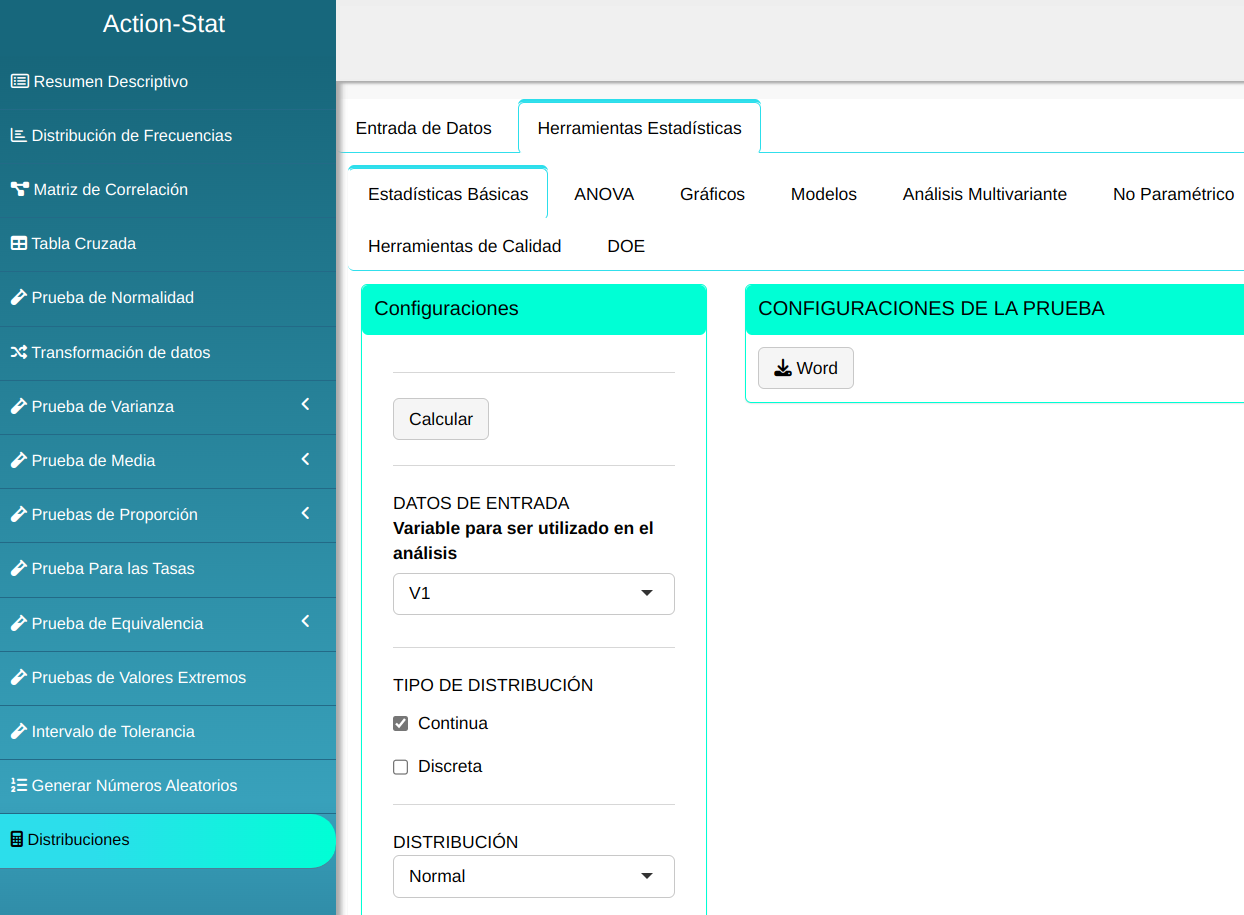Click the Tabla Cruzada table icon
The height and width of the screenshot is (915, 1244).
pyautogui.click(x=18, y=243)
